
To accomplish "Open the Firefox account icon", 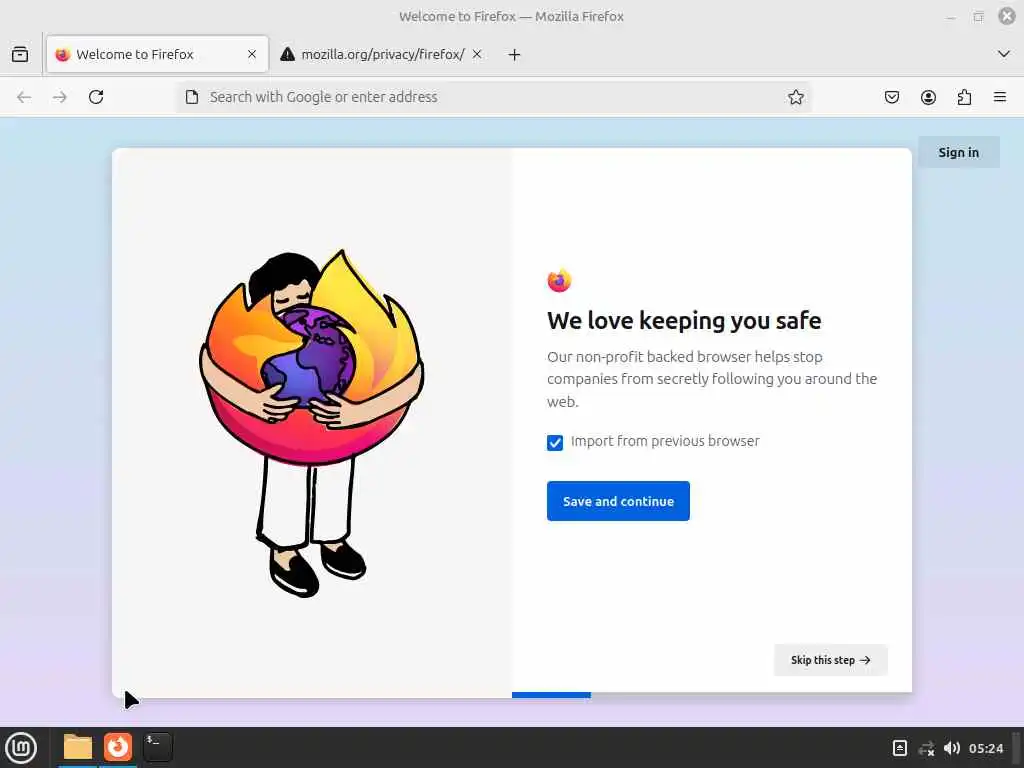I will (928, 97).
